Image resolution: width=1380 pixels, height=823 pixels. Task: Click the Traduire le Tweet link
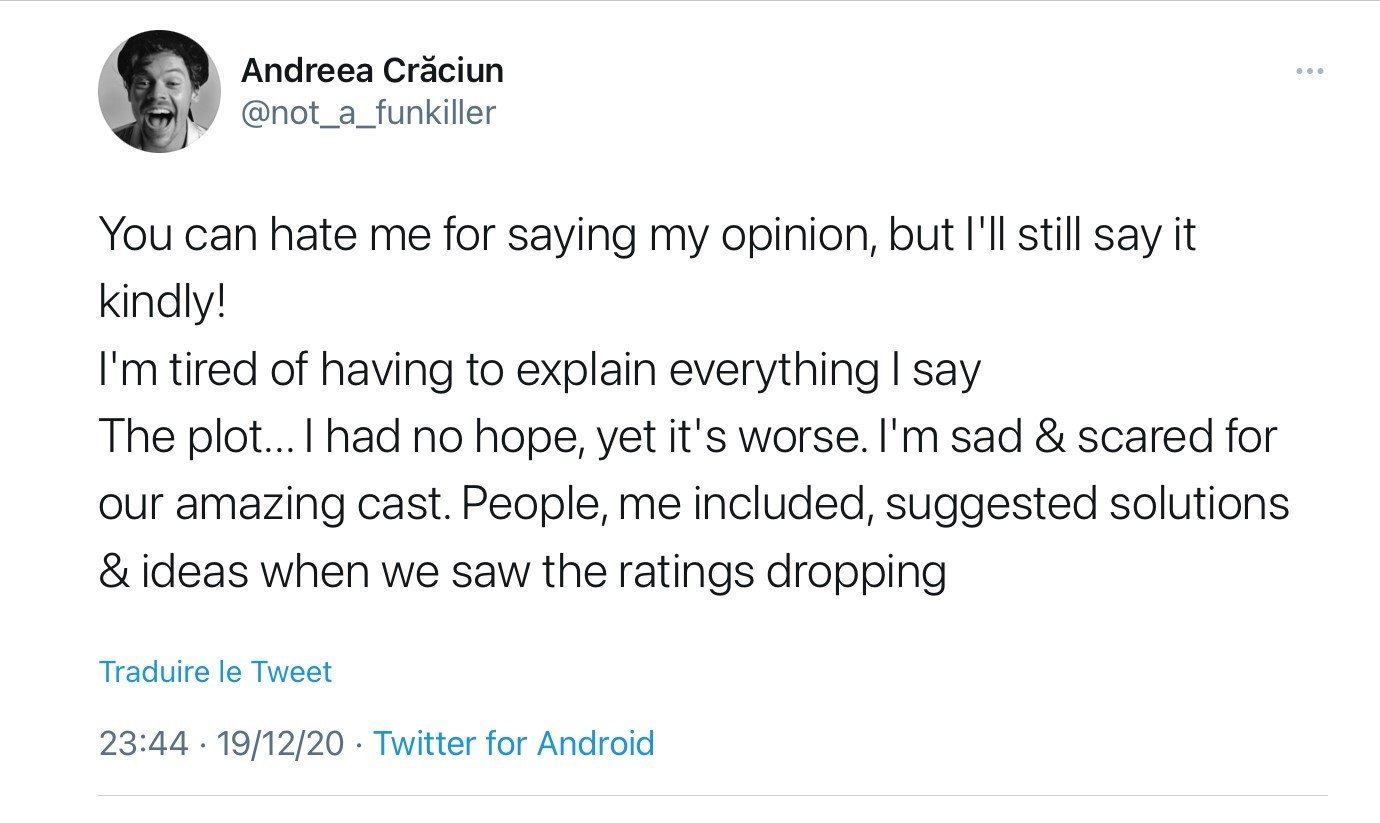(x=215, y=671)
